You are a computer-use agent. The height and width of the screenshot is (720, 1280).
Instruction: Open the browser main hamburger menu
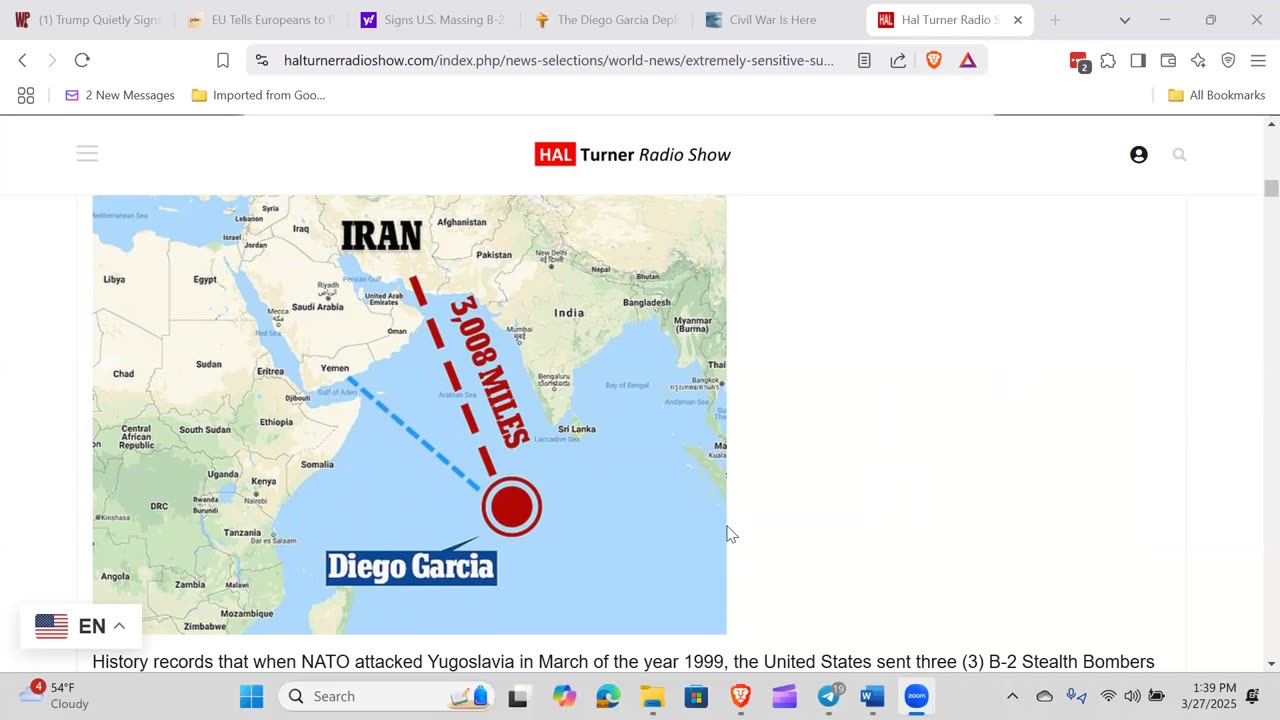tap(1258, 60)
